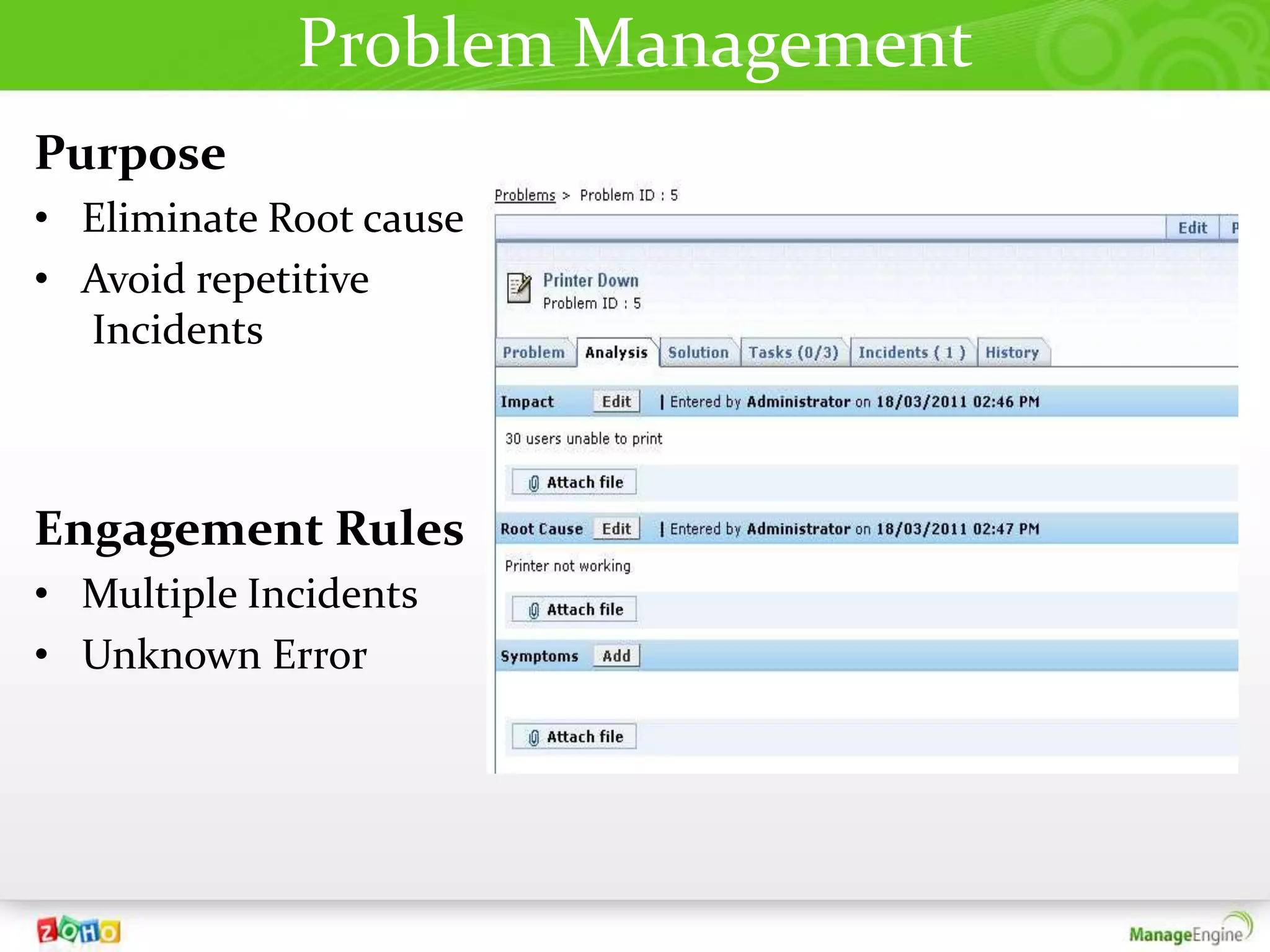1270x952 pixels.
Task: Click the 'Engagement Rules' heading
Action: (x=249, y=529)
